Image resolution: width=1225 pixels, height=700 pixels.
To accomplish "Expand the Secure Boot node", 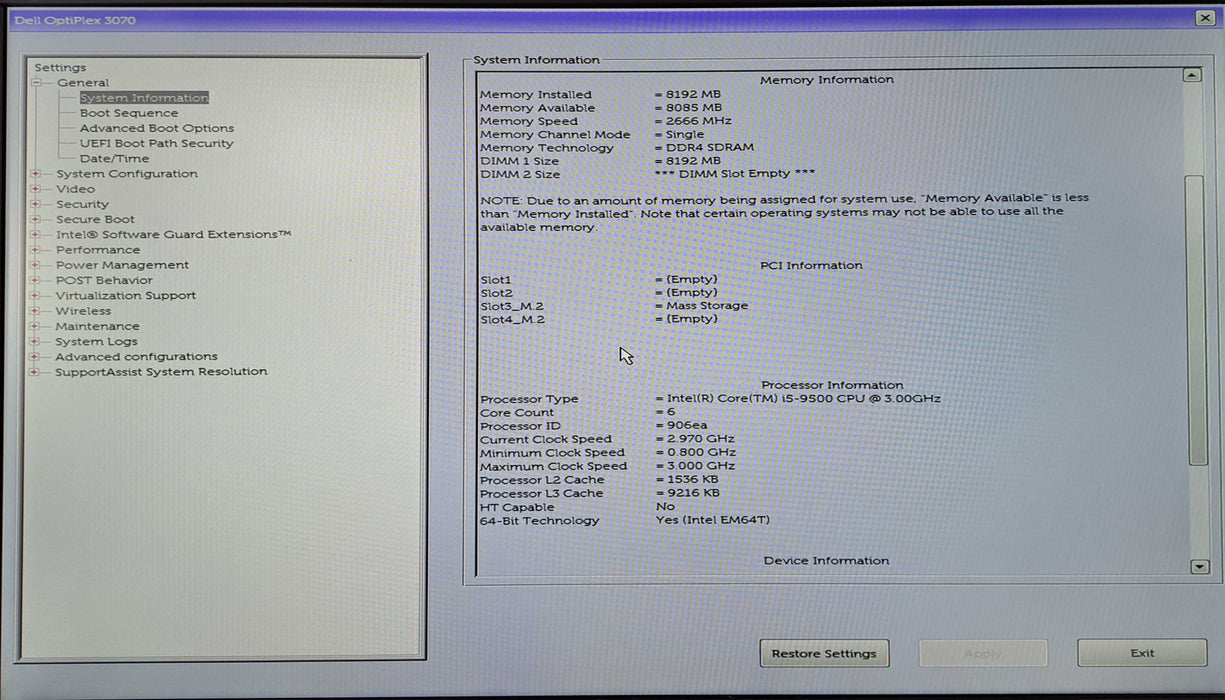I will click(36, 219).
